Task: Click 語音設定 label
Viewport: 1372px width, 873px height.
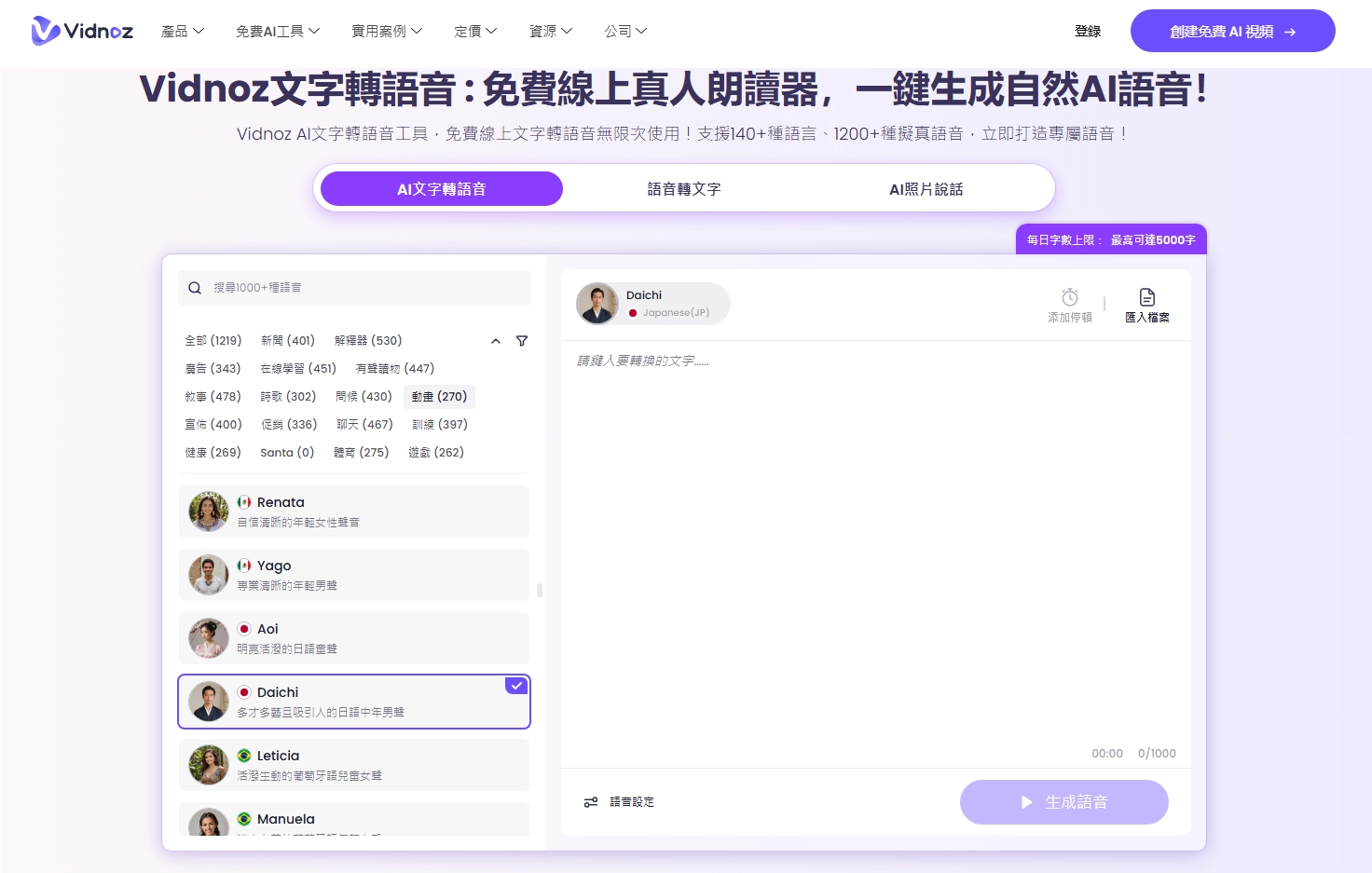Action: 632,802
